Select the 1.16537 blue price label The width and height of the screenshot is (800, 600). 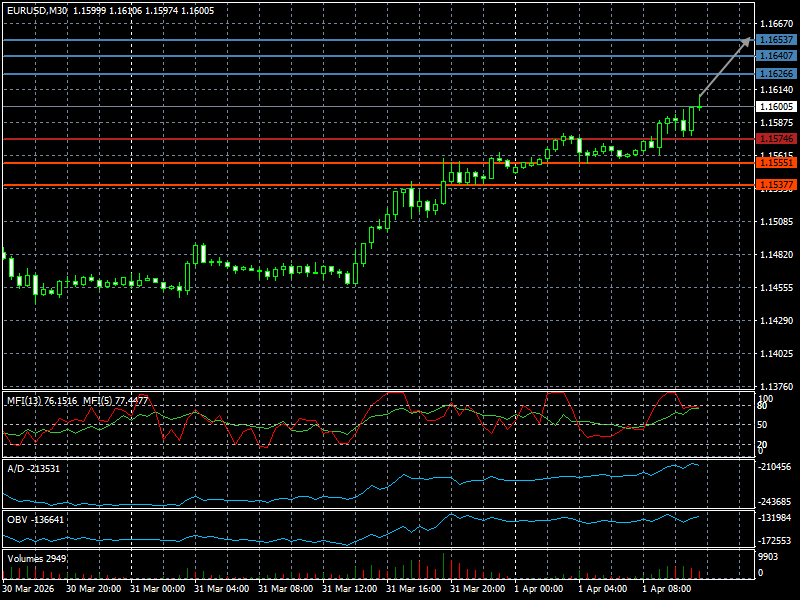pos(776,40)
